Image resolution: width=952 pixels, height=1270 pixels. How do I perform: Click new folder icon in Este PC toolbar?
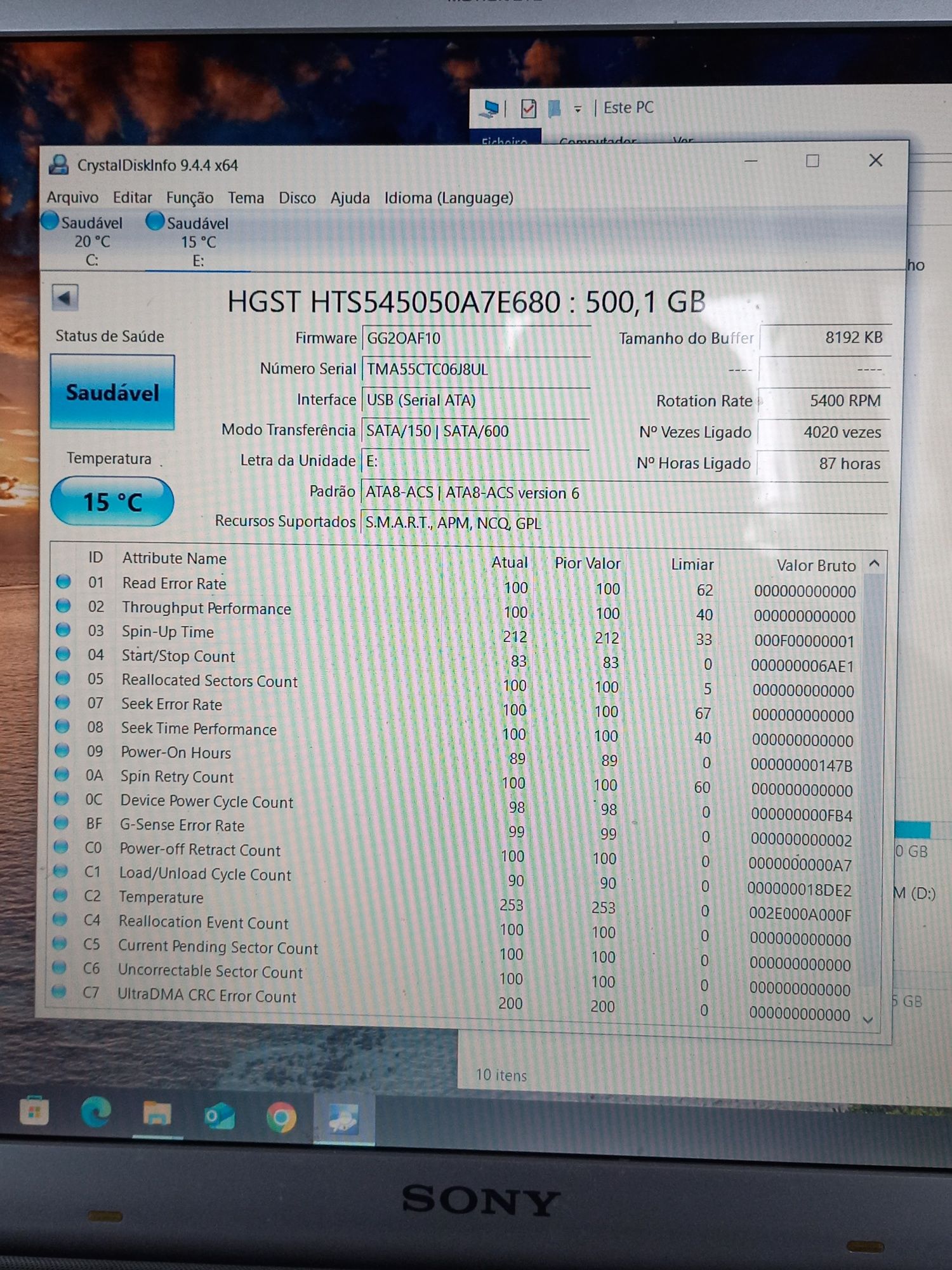click(554, 109)
